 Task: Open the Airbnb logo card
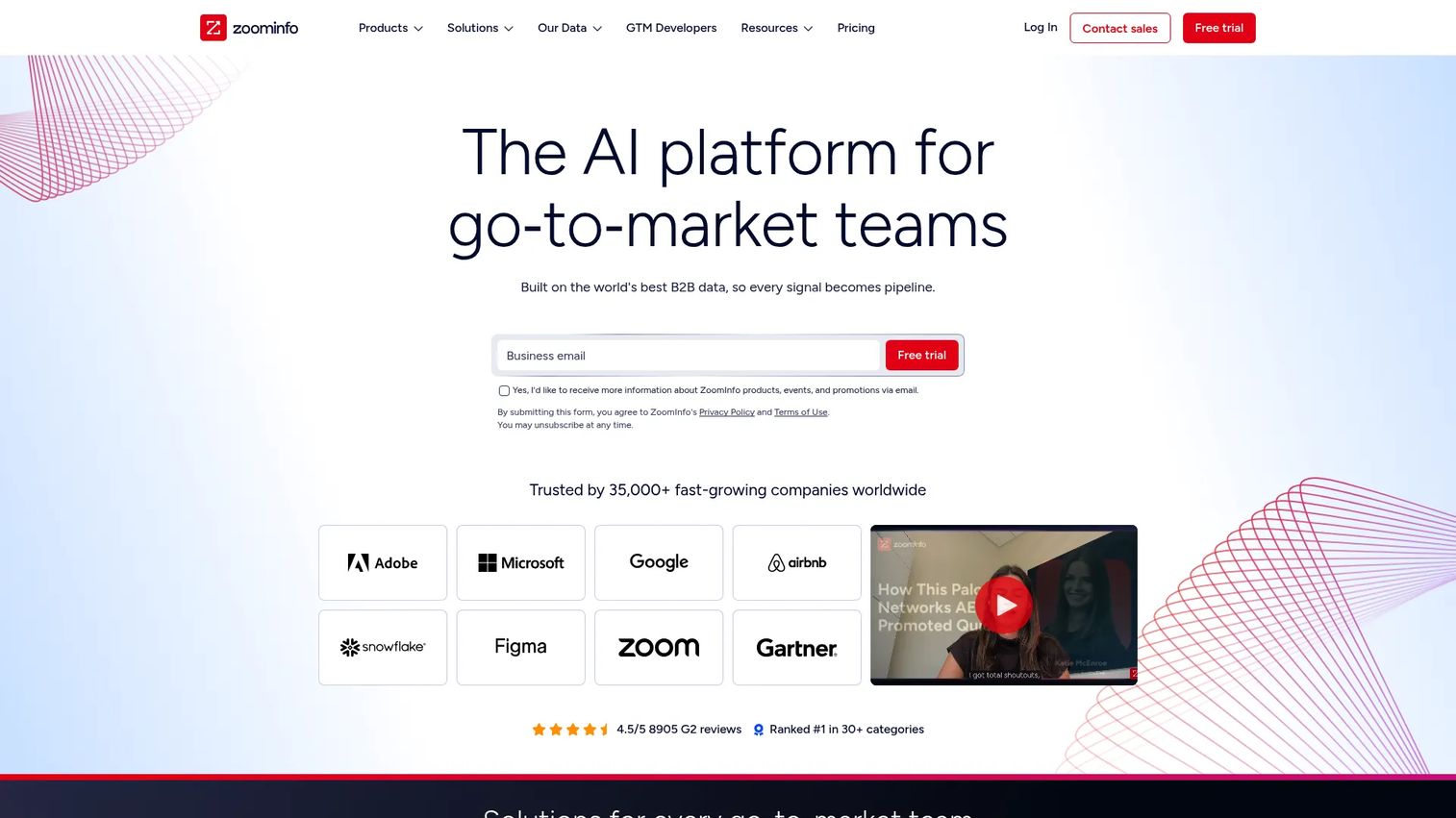click(797, 562)
